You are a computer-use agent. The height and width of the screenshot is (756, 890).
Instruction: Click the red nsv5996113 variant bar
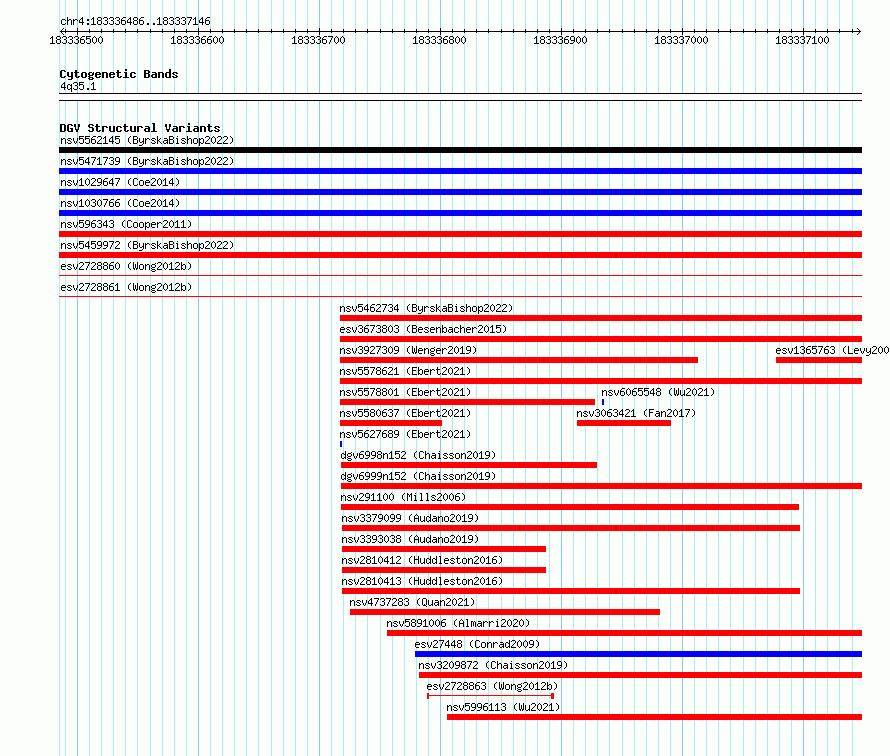pos(654,717)
